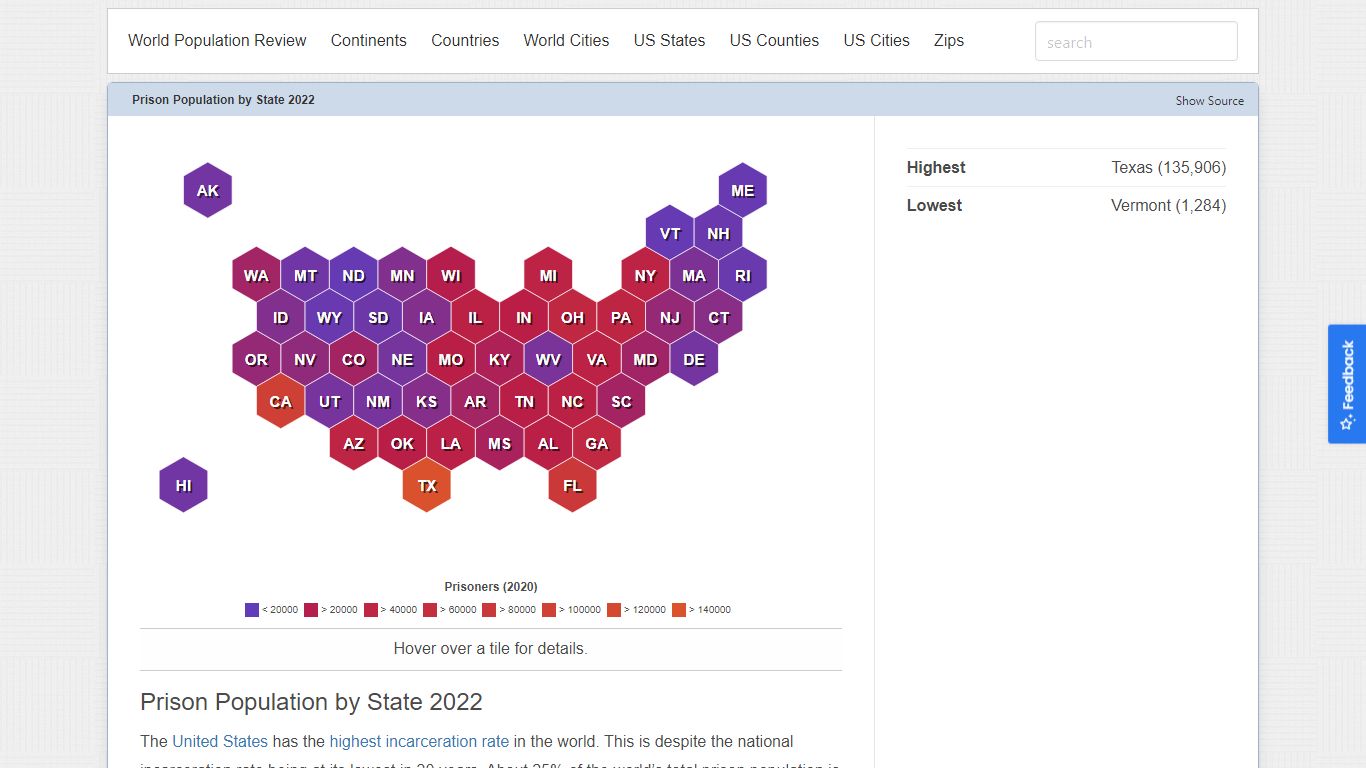Click the Vermont (VT) hex tile
This screenshot has width=1366, height=768.
coord(670,233)
